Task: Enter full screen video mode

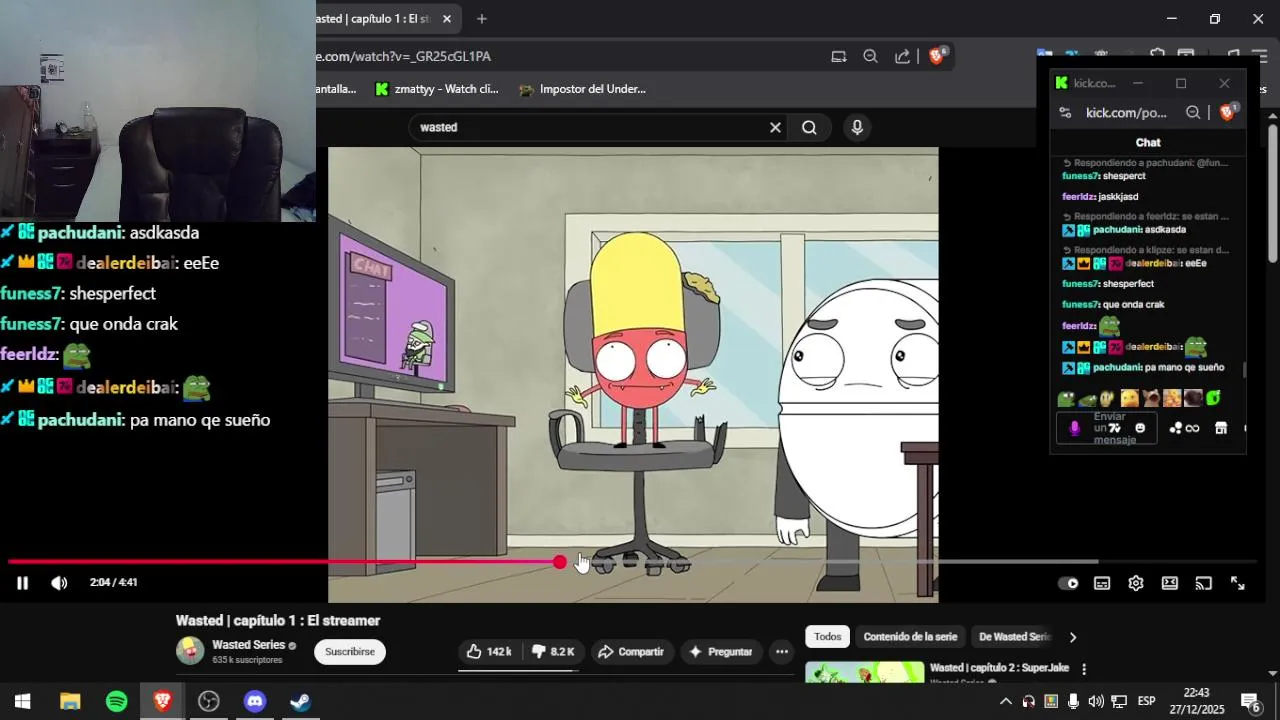Action: [1238, 583]
